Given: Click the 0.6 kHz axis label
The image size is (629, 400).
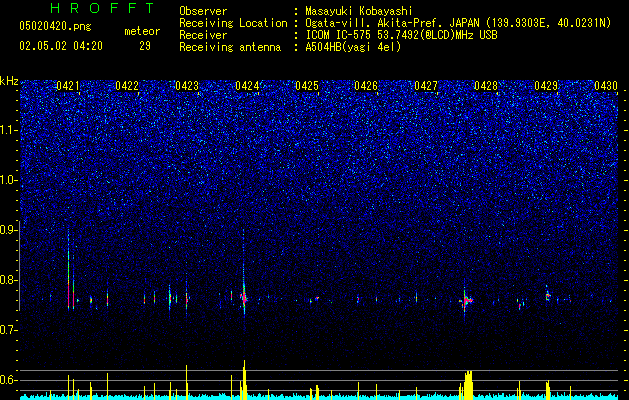Looking at the screenshot, I should (9, 380).
